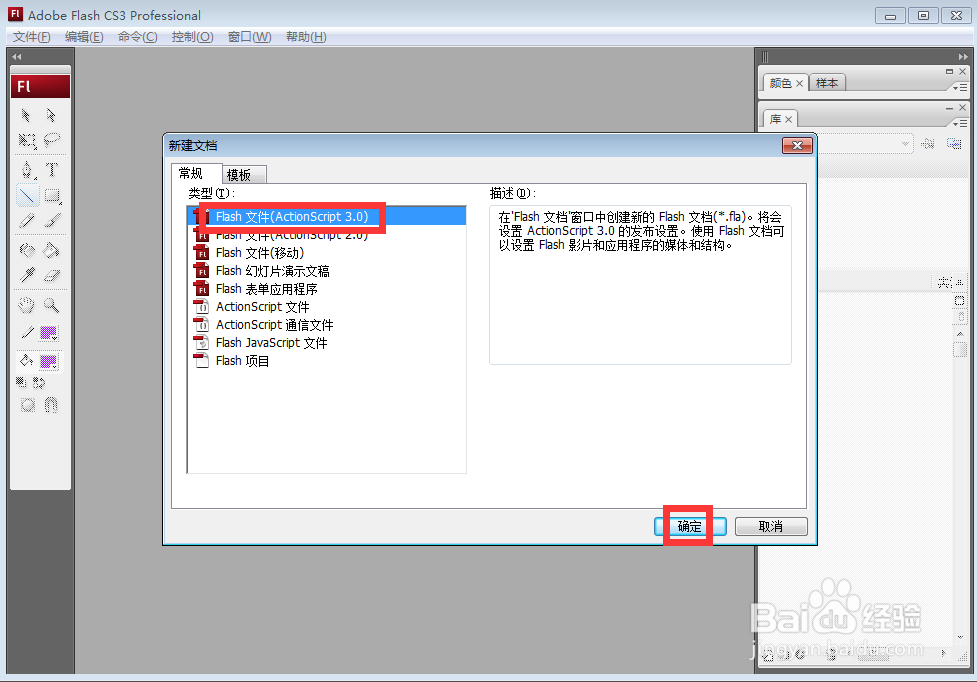Image resolution: width=977 pixels, height=682 pixels.
Task: Open the 控制(O) menu
Action: pos(193,37)
